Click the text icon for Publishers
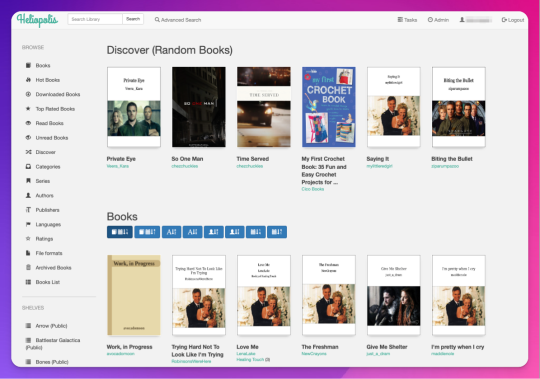The height and width of the screenshot is (379, 540). click(x=28, y=210)
